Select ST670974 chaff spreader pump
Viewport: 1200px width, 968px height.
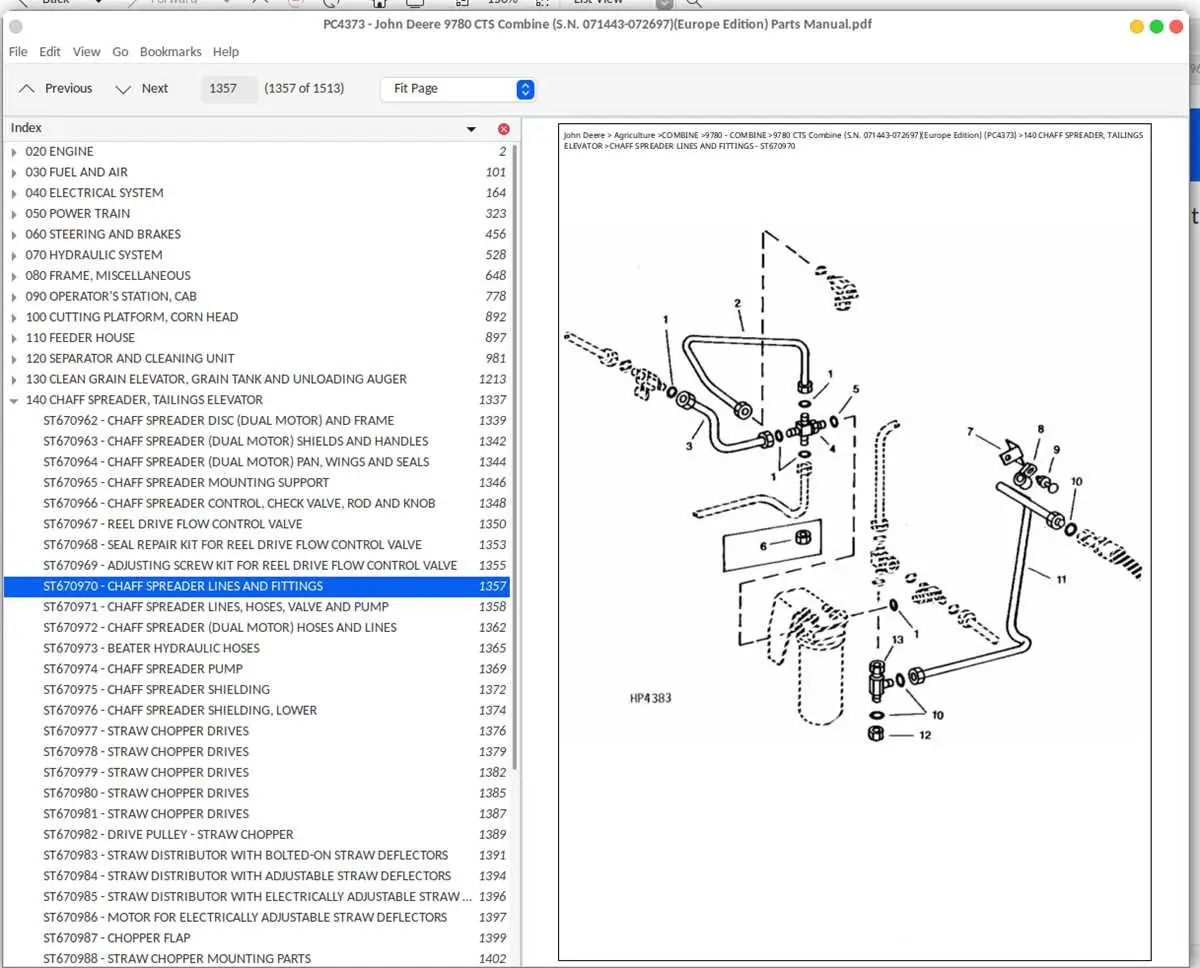point(257,669)
